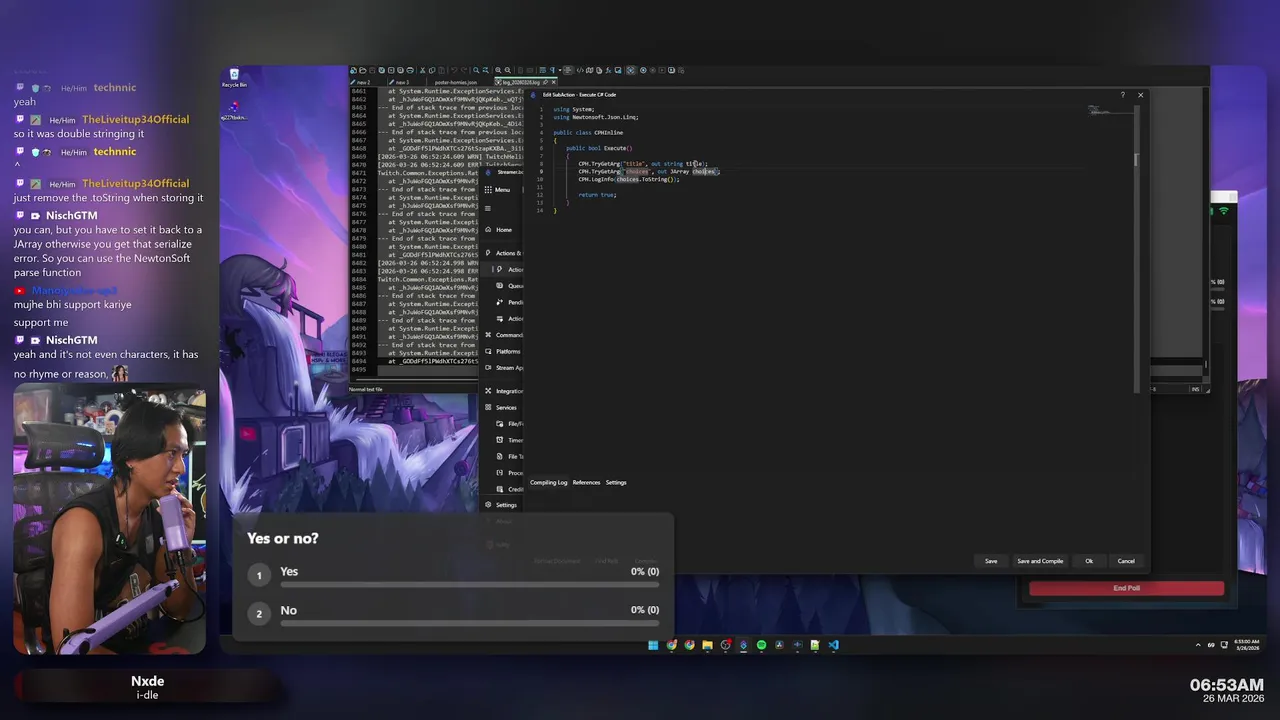Open File Explorer from taskbar
1280x720 pixels.
pos(707,645)
